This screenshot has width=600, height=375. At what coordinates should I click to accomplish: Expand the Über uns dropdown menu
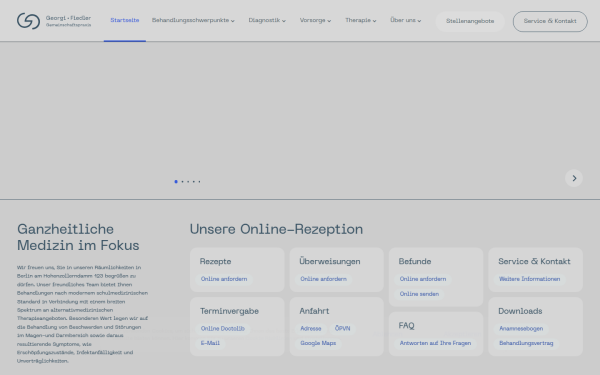406,20
